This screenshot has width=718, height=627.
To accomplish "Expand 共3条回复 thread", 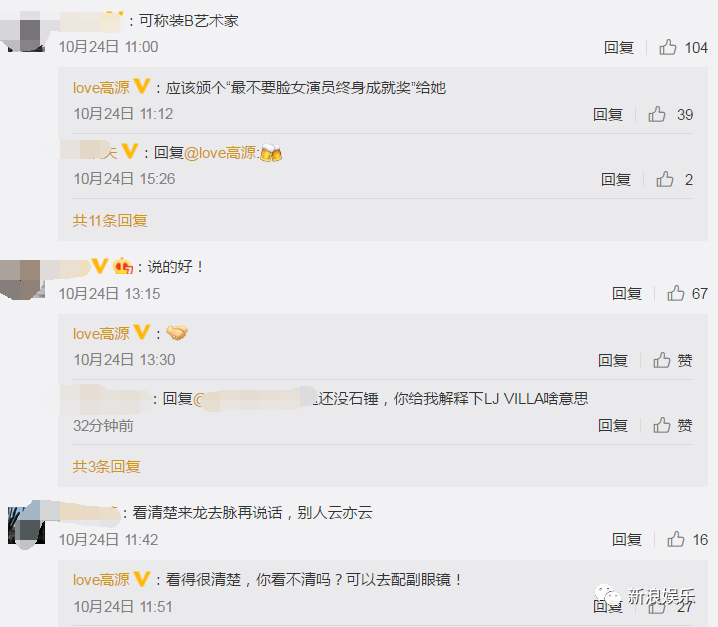I will click(106, 467).
